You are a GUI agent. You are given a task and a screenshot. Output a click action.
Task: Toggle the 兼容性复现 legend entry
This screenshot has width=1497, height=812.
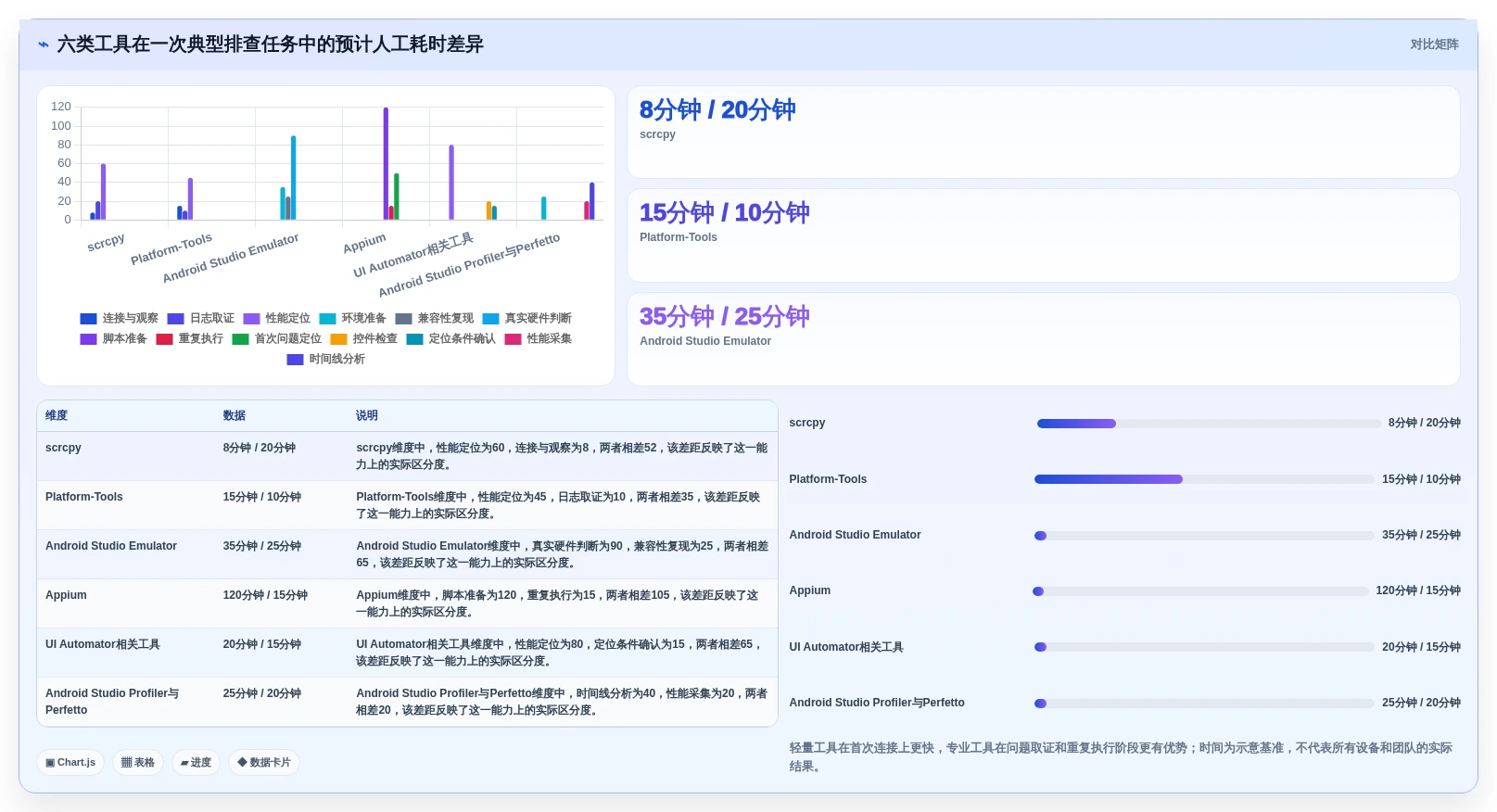[x=434, y=318]
